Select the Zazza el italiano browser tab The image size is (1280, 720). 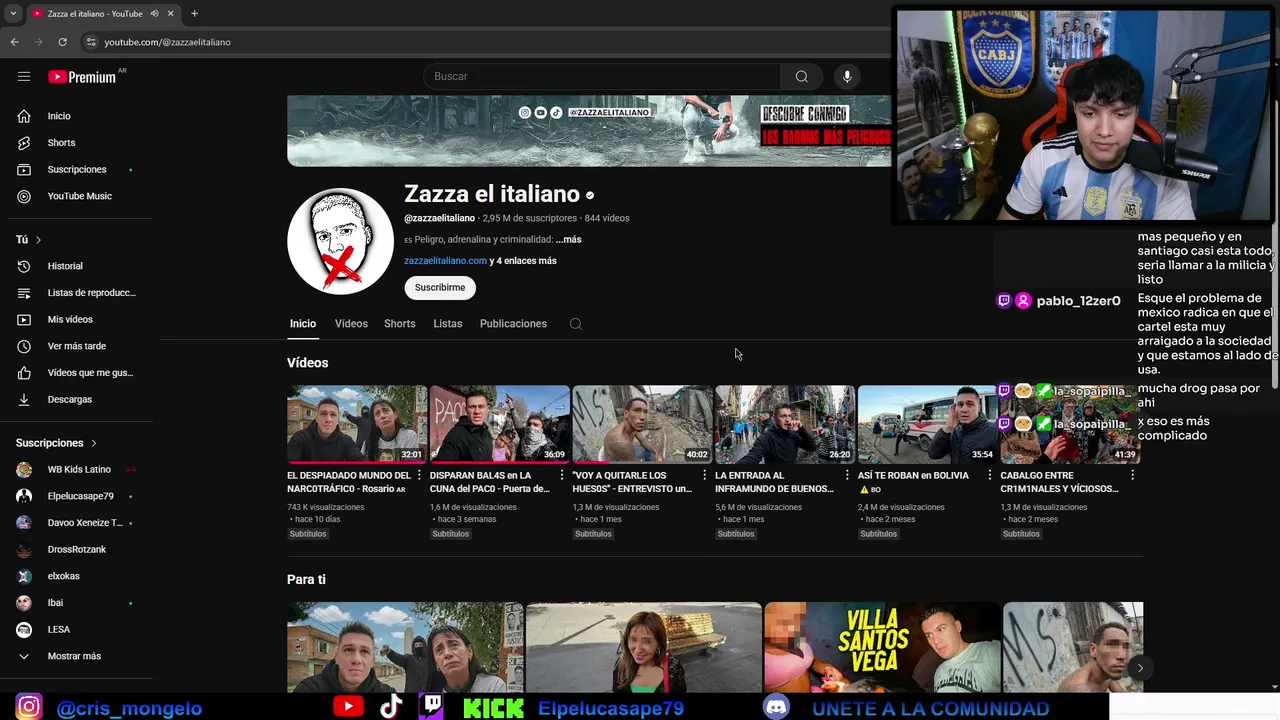tap(102, 13)
